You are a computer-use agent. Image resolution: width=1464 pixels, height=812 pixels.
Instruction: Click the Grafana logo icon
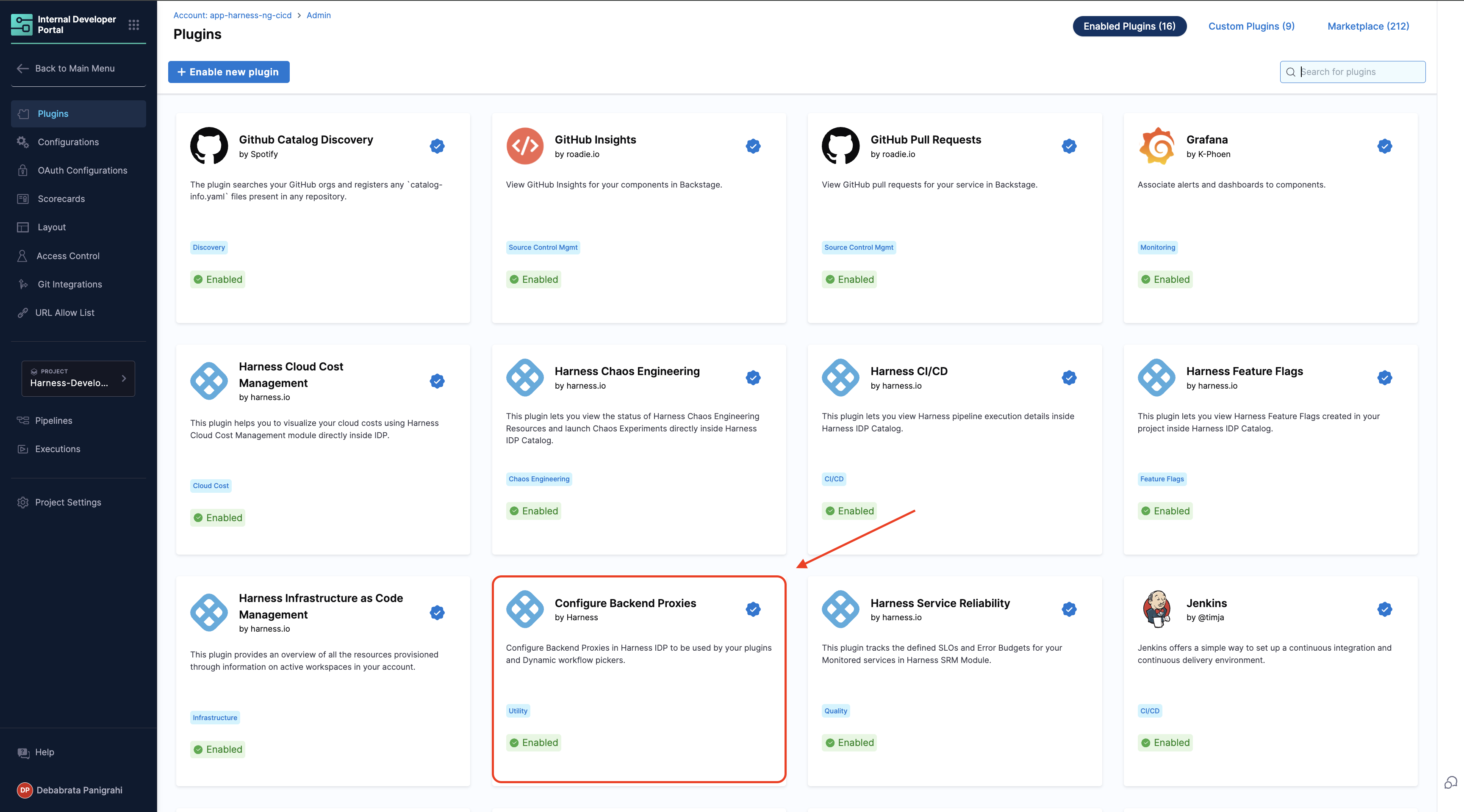[1156, 146]
